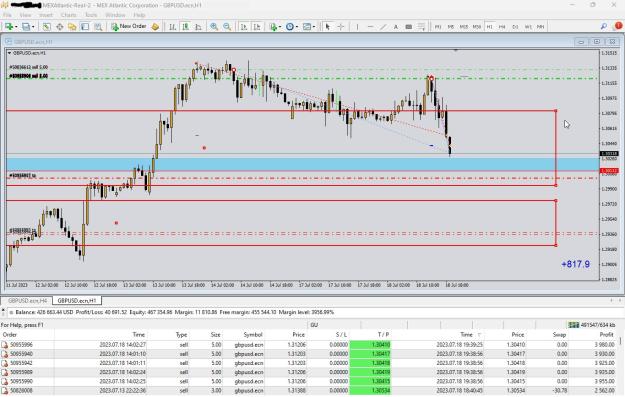Click the terminal balance row icon
625x397 pixels.
(11, 312)
